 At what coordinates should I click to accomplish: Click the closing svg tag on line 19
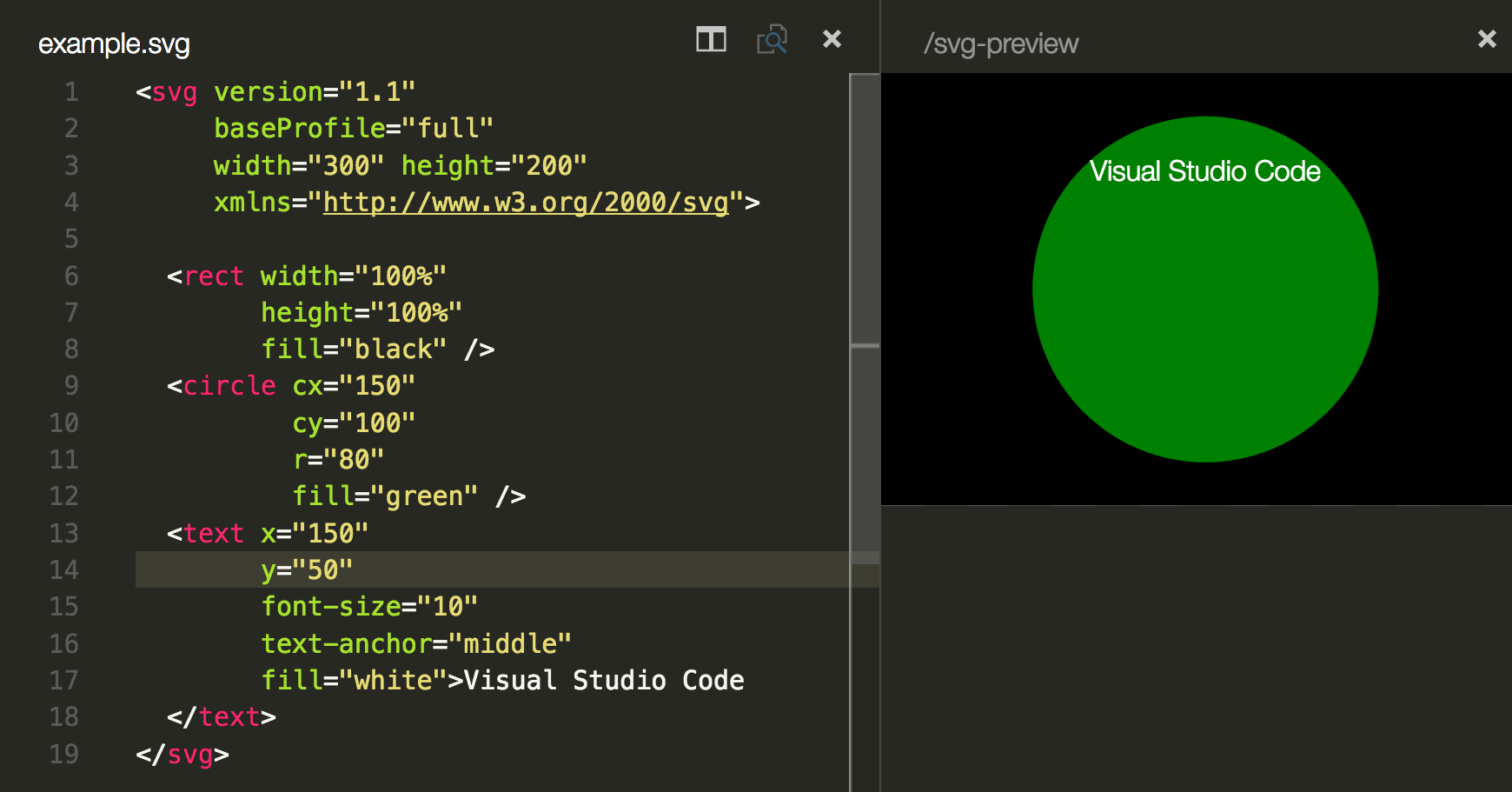182,755
